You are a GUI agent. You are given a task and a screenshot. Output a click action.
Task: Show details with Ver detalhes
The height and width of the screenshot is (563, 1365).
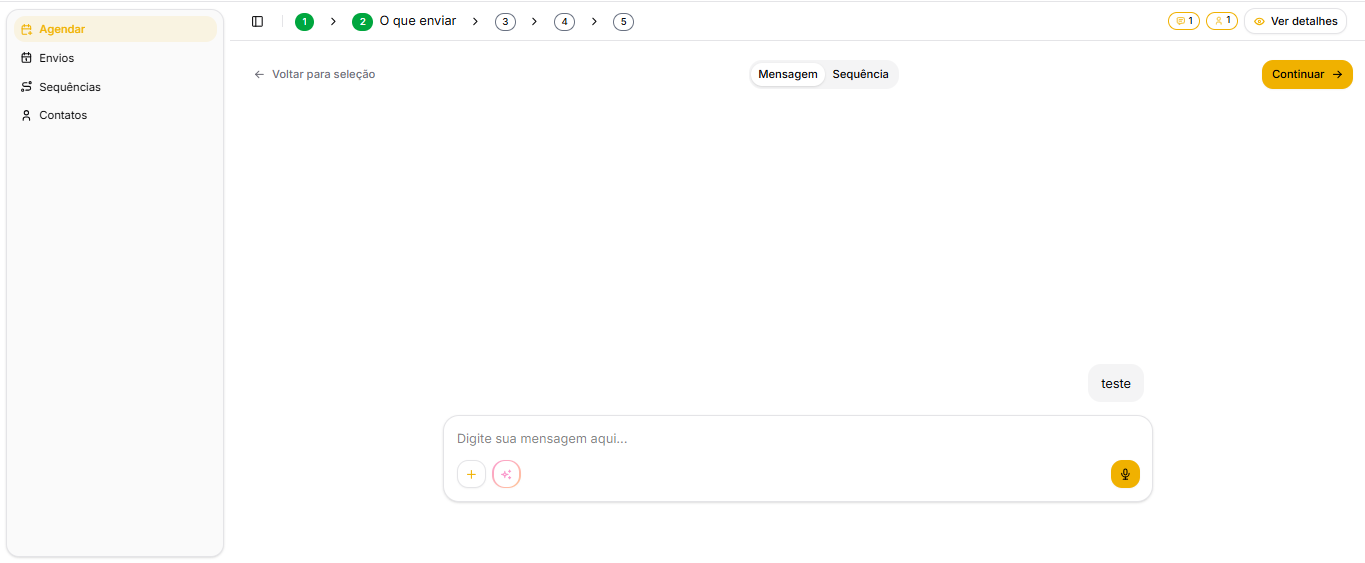point(1295,21)
